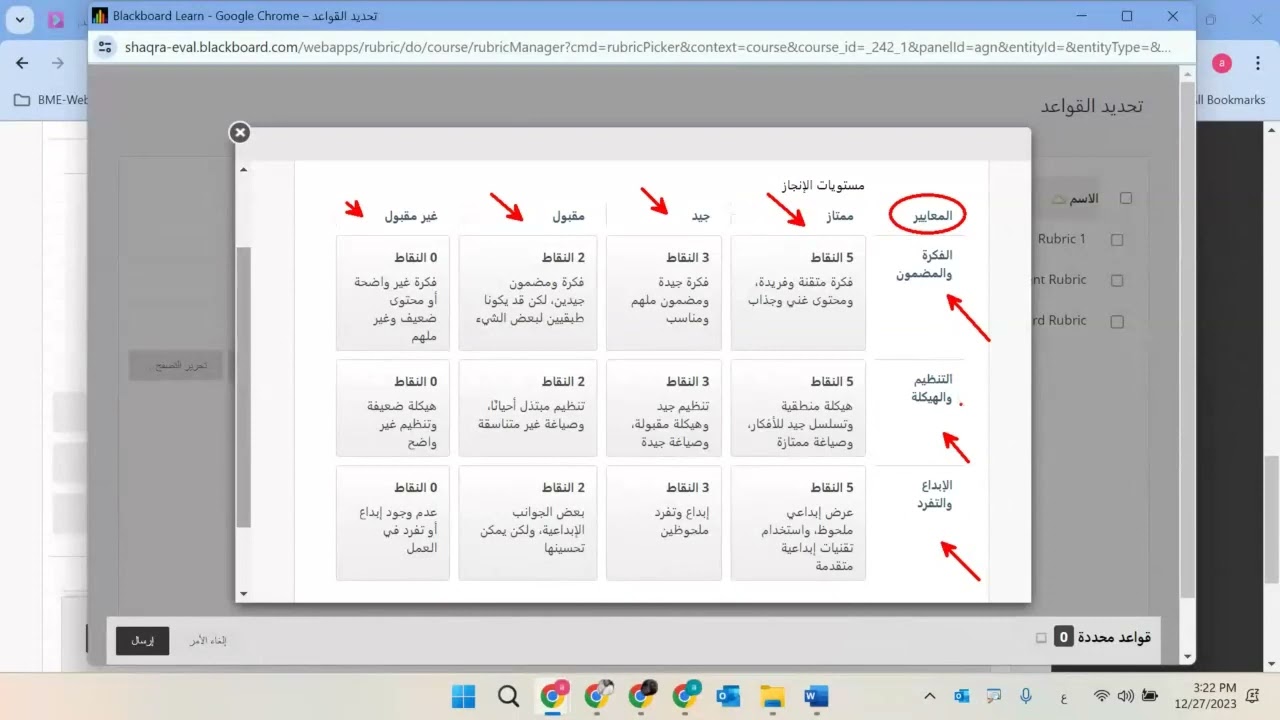Tick the checkbox of the 'nt Rubric' row
The width and height of the screenshot is (1280, 720).
click(x=1117, y=281)
